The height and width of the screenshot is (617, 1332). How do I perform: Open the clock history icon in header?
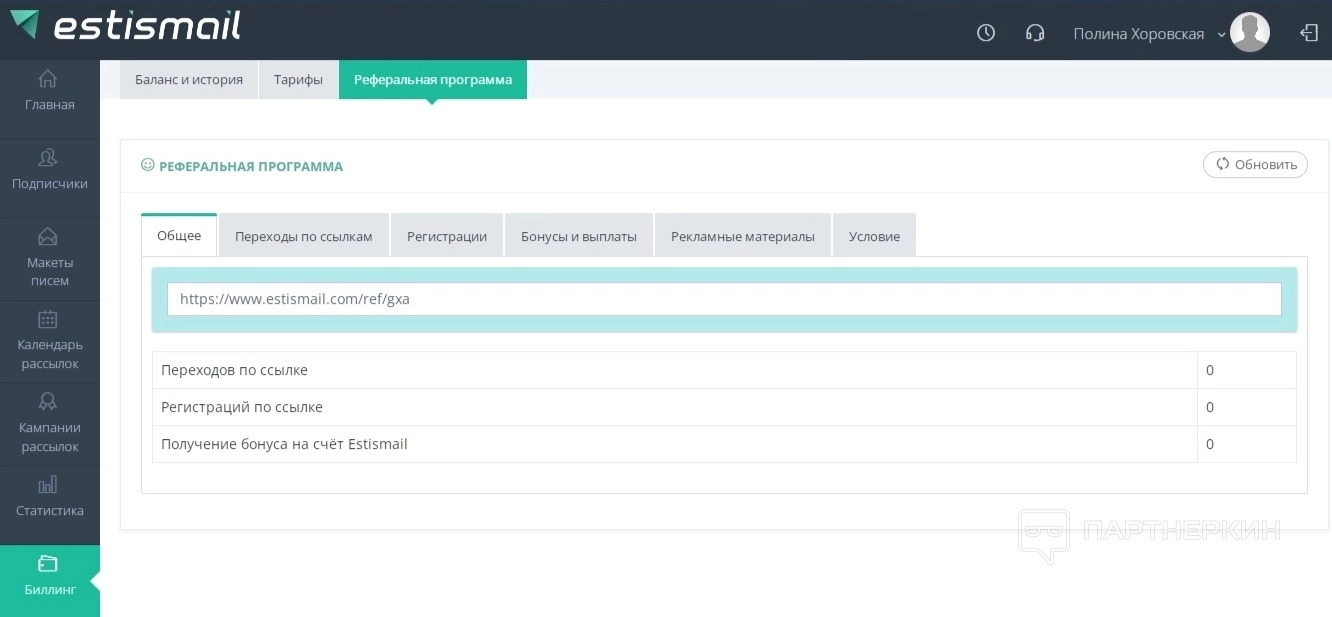point(986,33)
